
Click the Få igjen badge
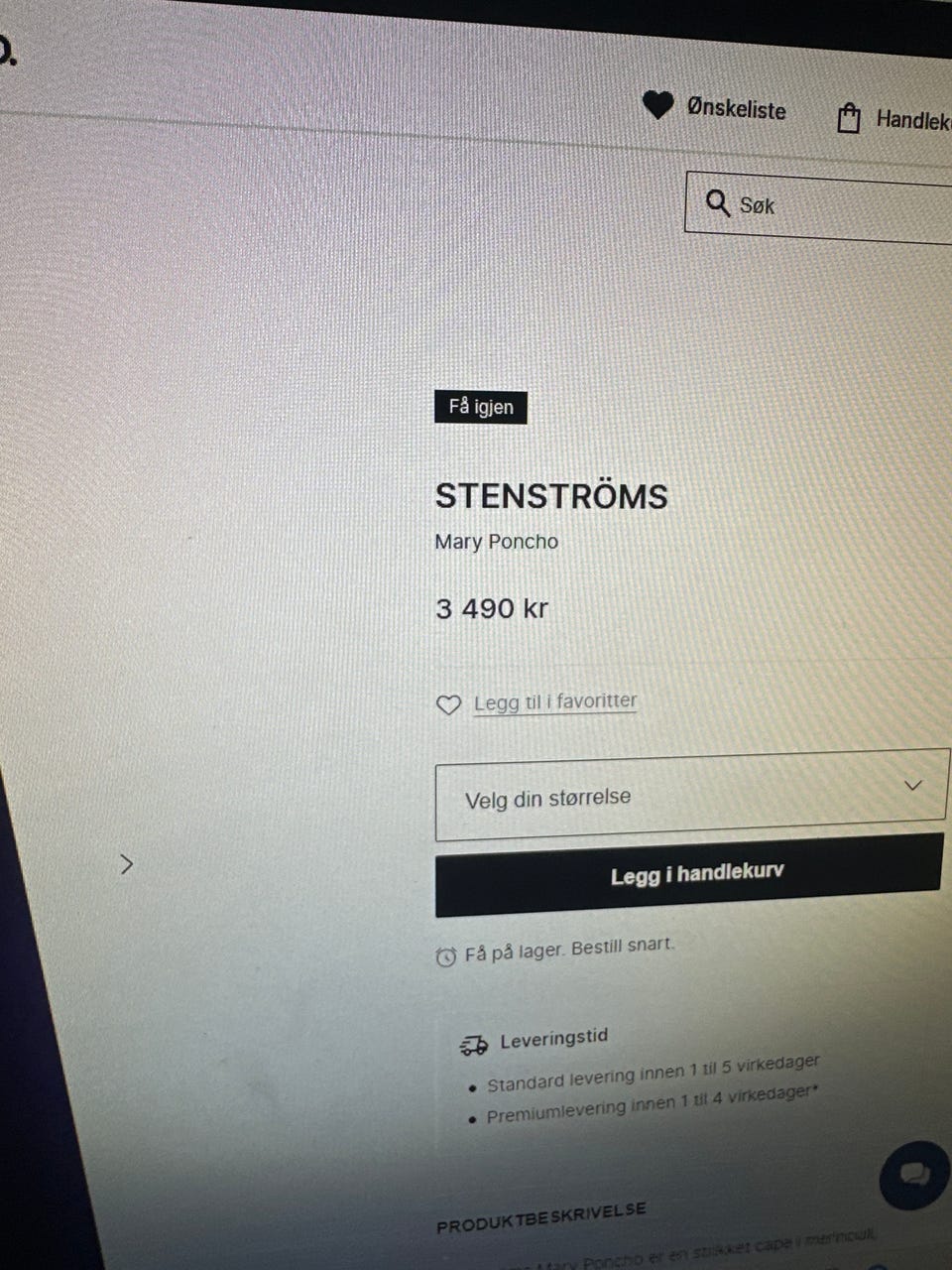pos(481,407)
